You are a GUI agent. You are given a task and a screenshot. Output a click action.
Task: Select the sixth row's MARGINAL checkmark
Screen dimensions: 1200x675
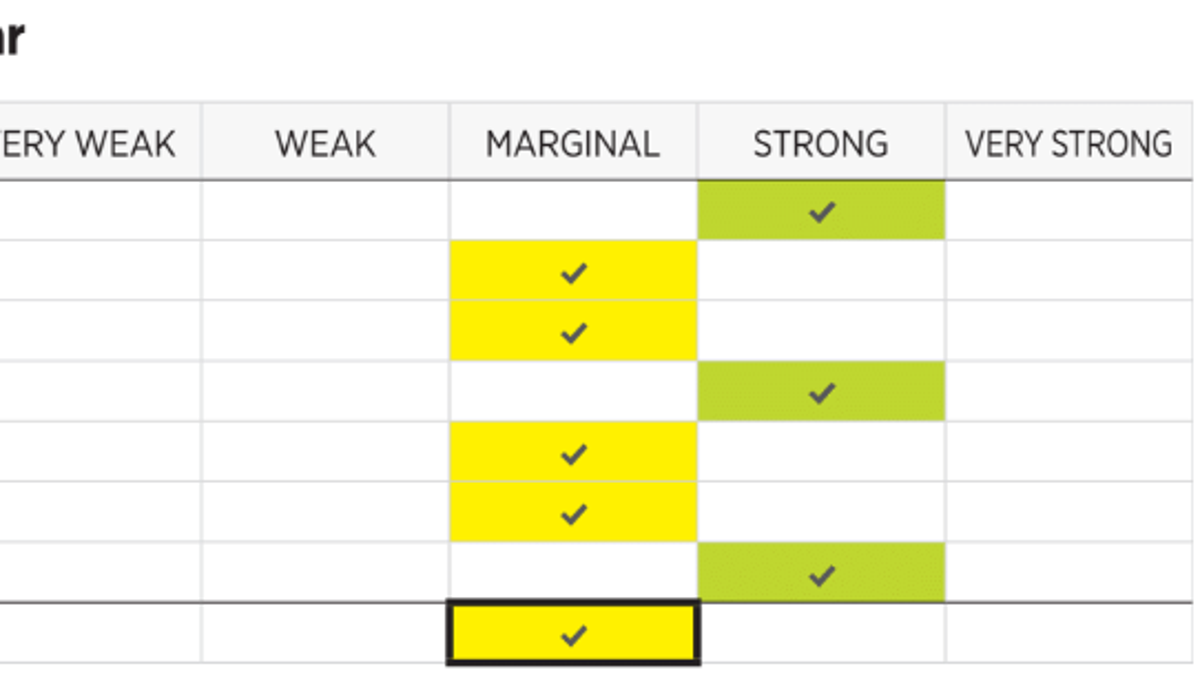pos(574,514)
